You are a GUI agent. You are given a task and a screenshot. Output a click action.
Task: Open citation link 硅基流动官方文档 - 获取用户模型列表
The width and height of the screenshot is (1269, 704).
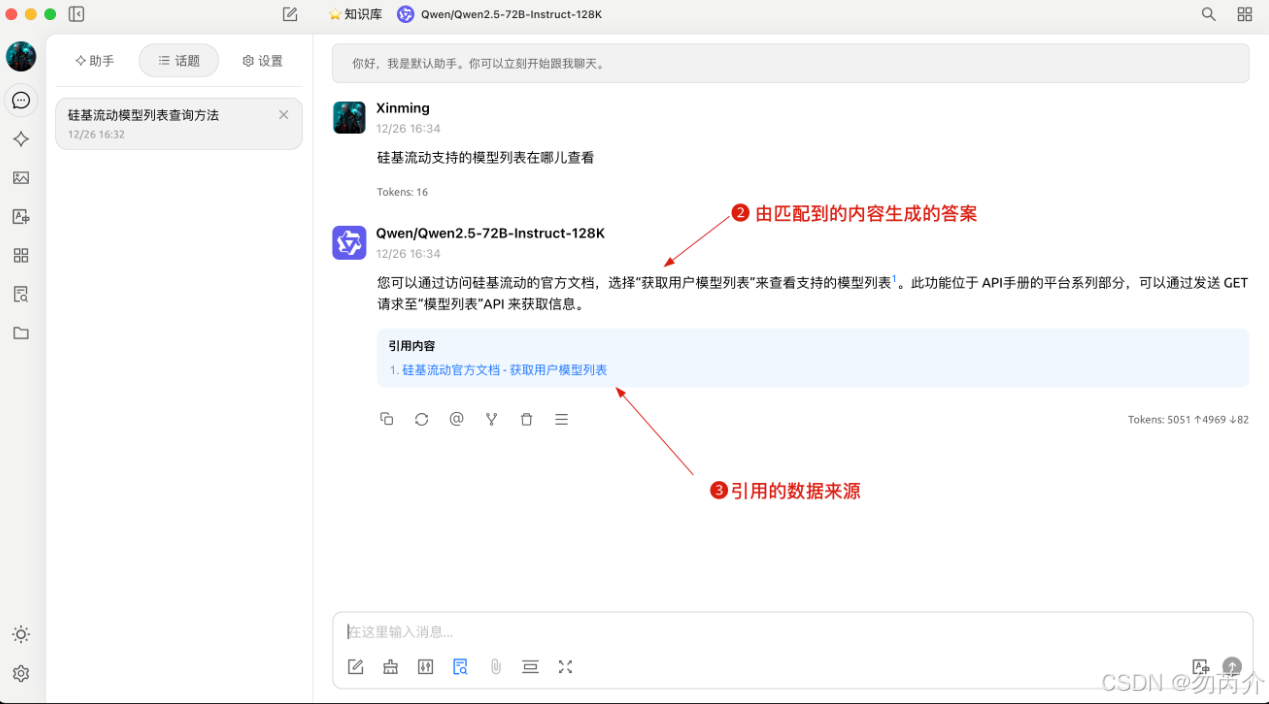504,370
